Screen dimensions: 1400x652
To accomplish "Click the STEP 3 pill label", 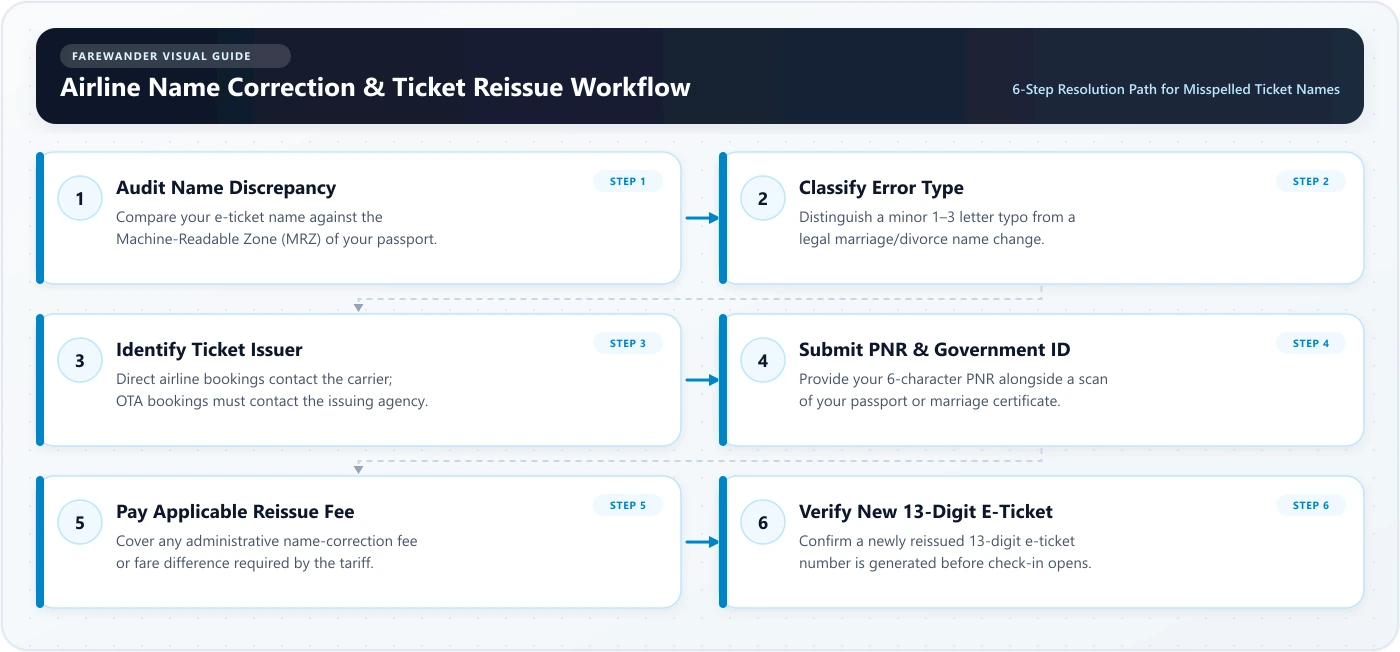I will pyautogui.click(x=628, y=343).
